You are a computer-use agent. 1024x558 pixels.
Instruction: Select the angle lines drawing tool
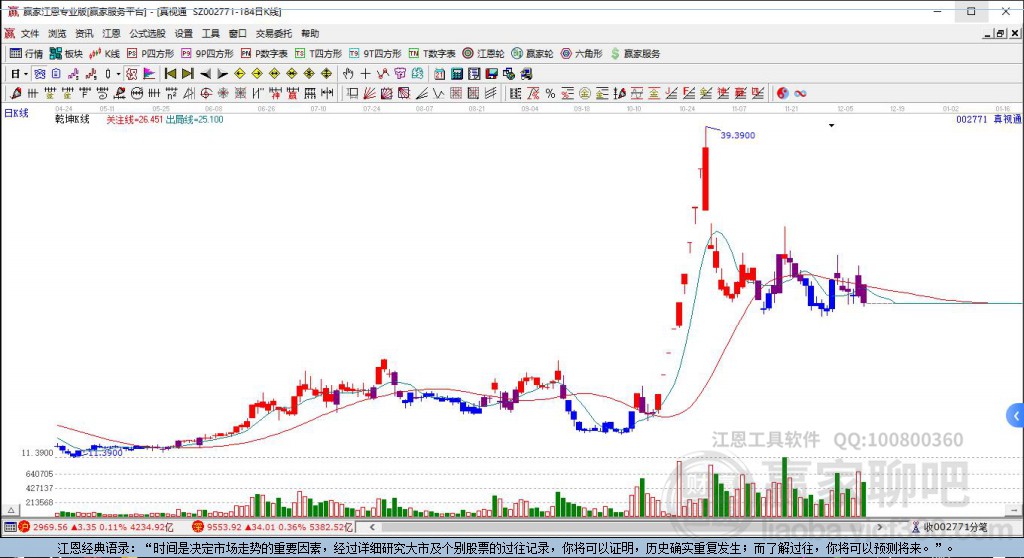tap(422, 93)
